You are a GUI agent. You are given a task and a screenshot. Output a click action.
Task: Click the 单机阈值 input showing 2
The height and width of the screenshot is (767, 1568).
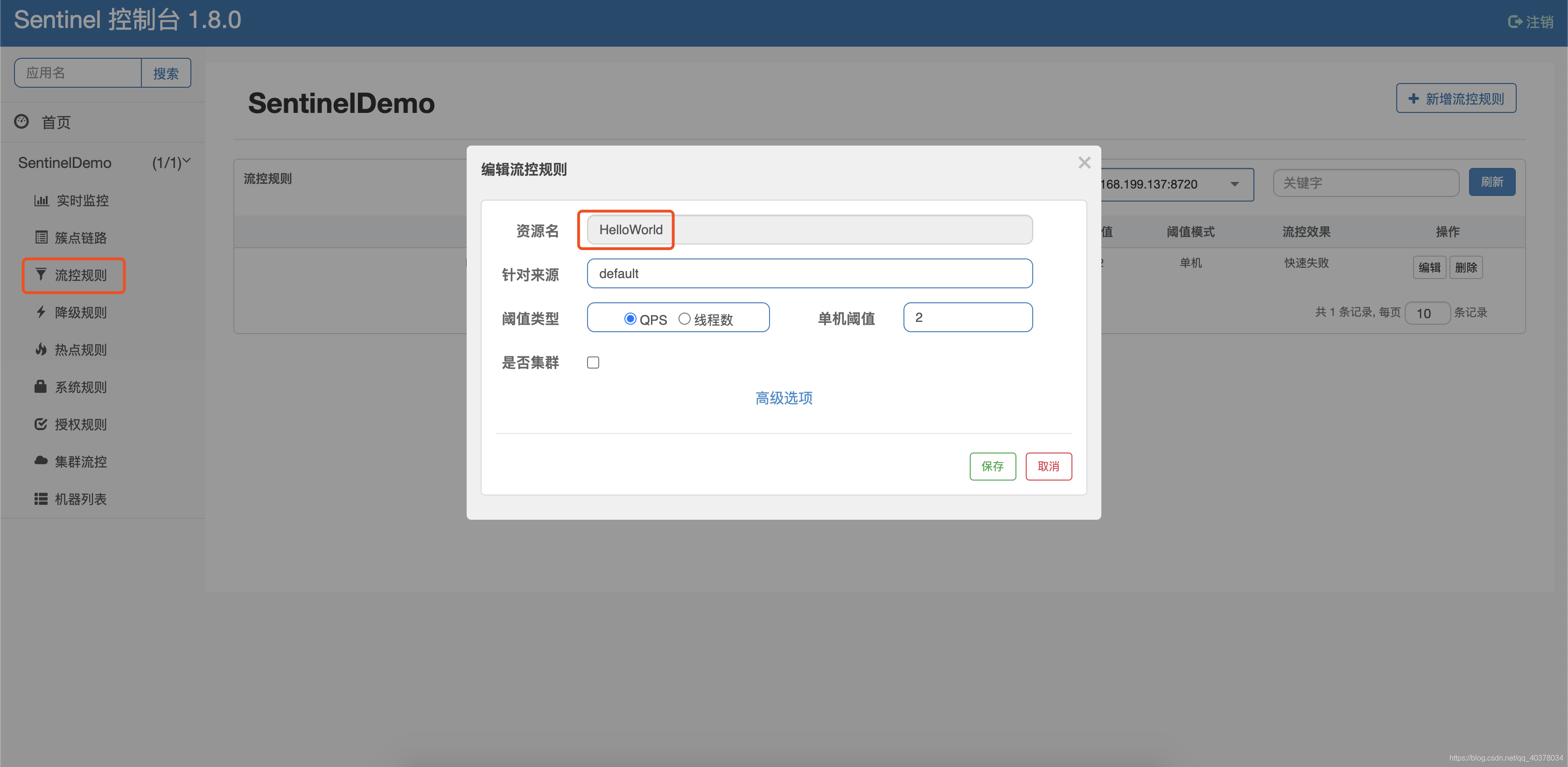pos(968,317)
